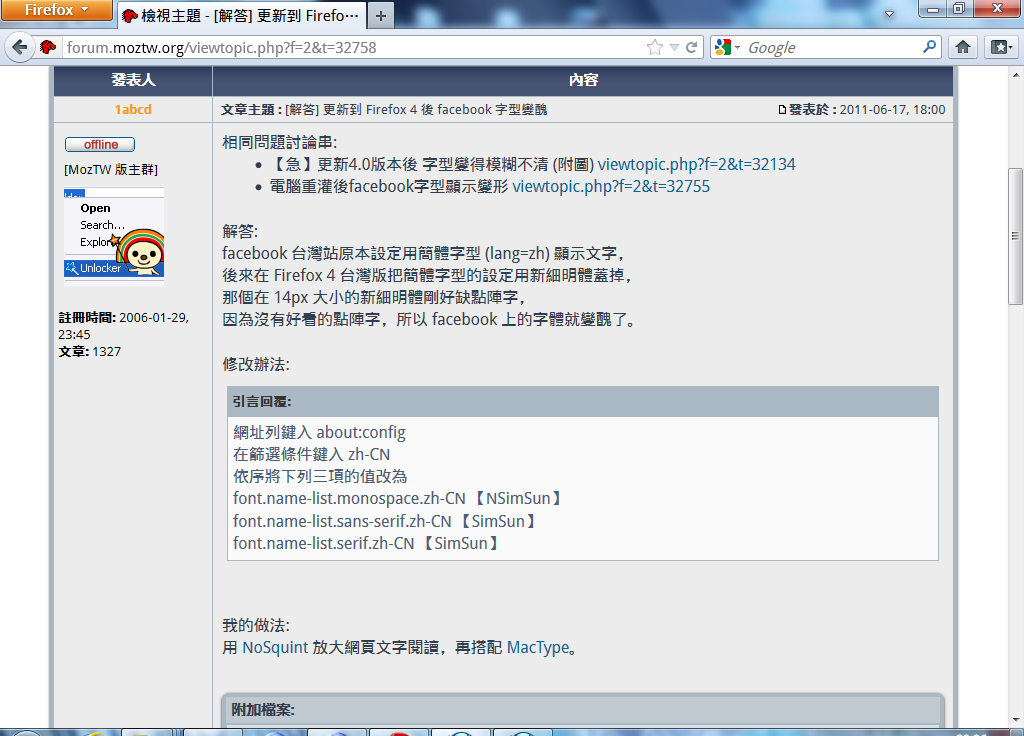This screenshot has width=1024, height=736.
Task: Click the post date 2011-06-17, 18:00
Action: (892, 110)
